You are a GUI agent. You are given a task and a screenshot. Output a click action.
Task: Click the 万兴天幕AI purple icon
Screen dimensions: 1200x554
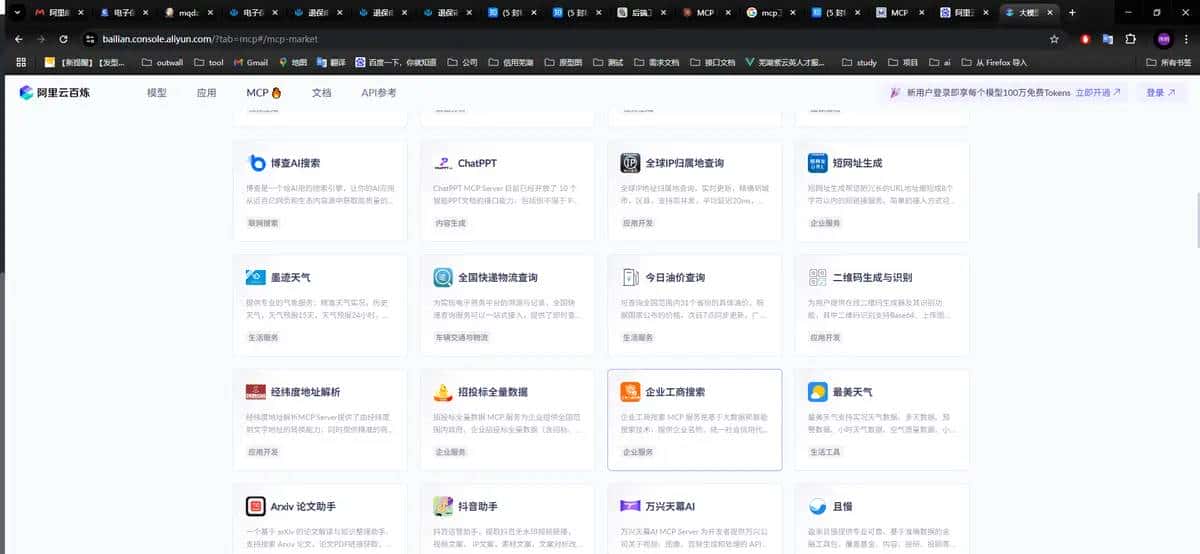[x=630, y=506]
